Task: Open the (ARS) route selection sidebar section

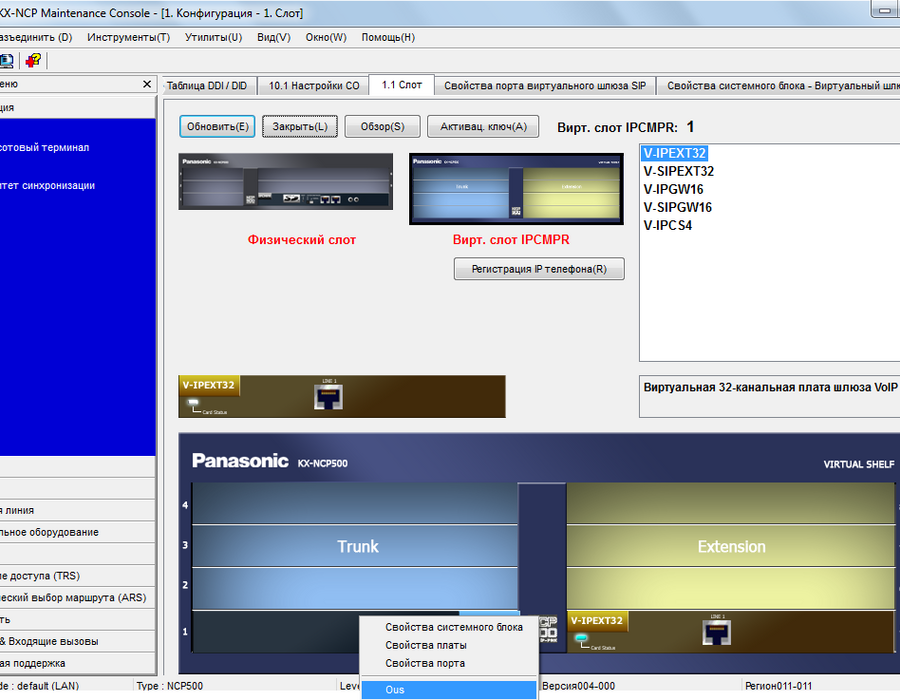Action: pyautogui.click(x=77, y=597)
